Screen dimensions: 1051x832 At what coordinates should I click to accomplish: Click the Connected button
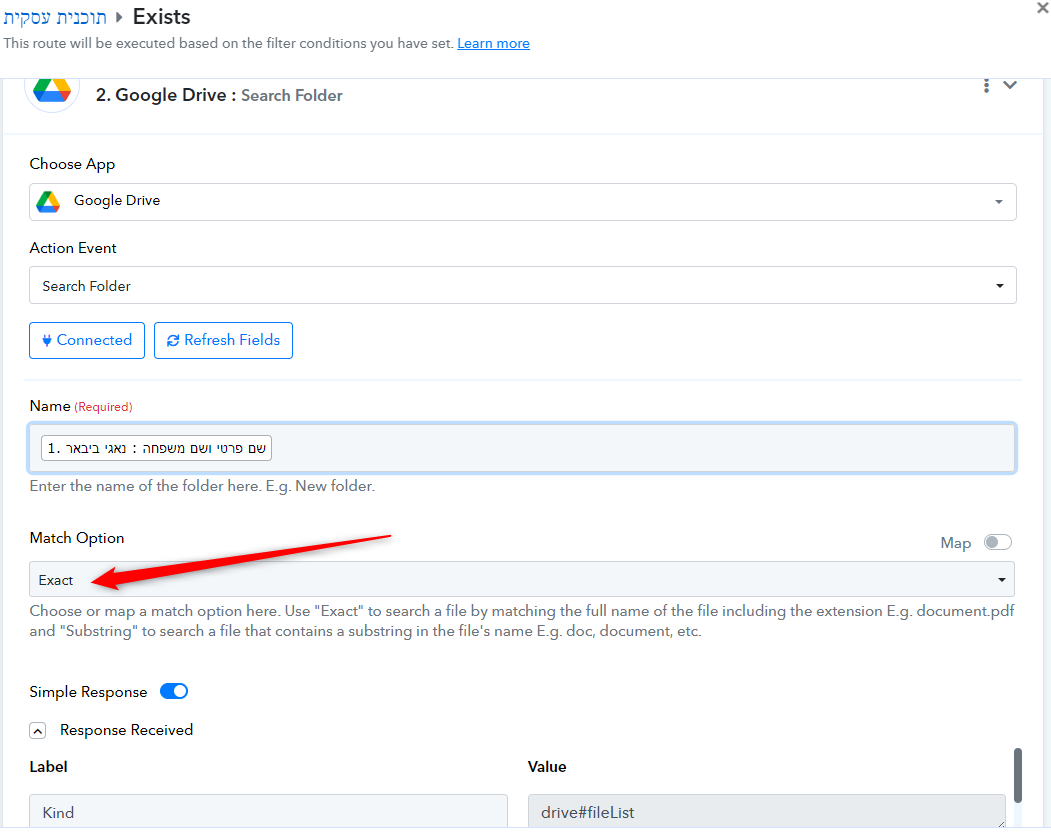click(87, 341)
